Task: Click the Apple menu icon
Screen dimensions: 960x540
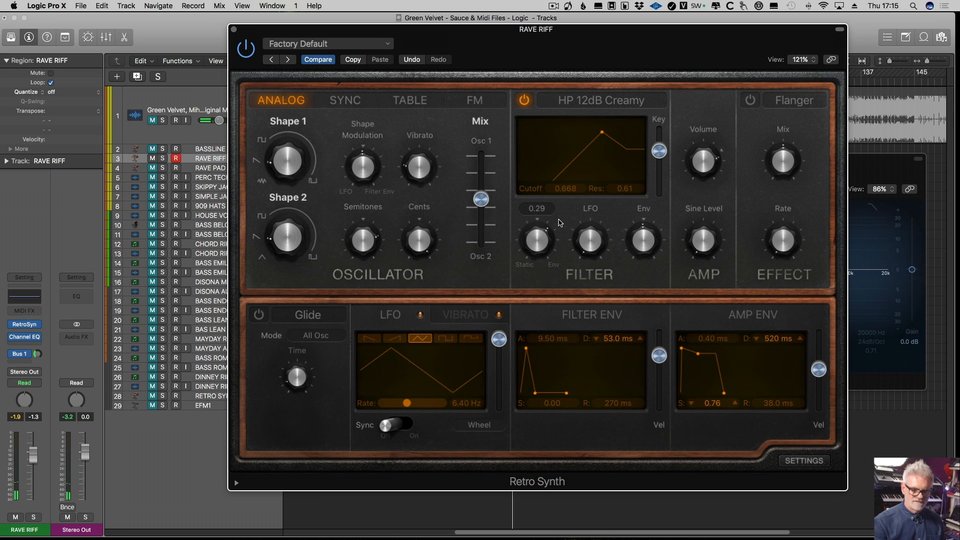Action: click(13, 6)
